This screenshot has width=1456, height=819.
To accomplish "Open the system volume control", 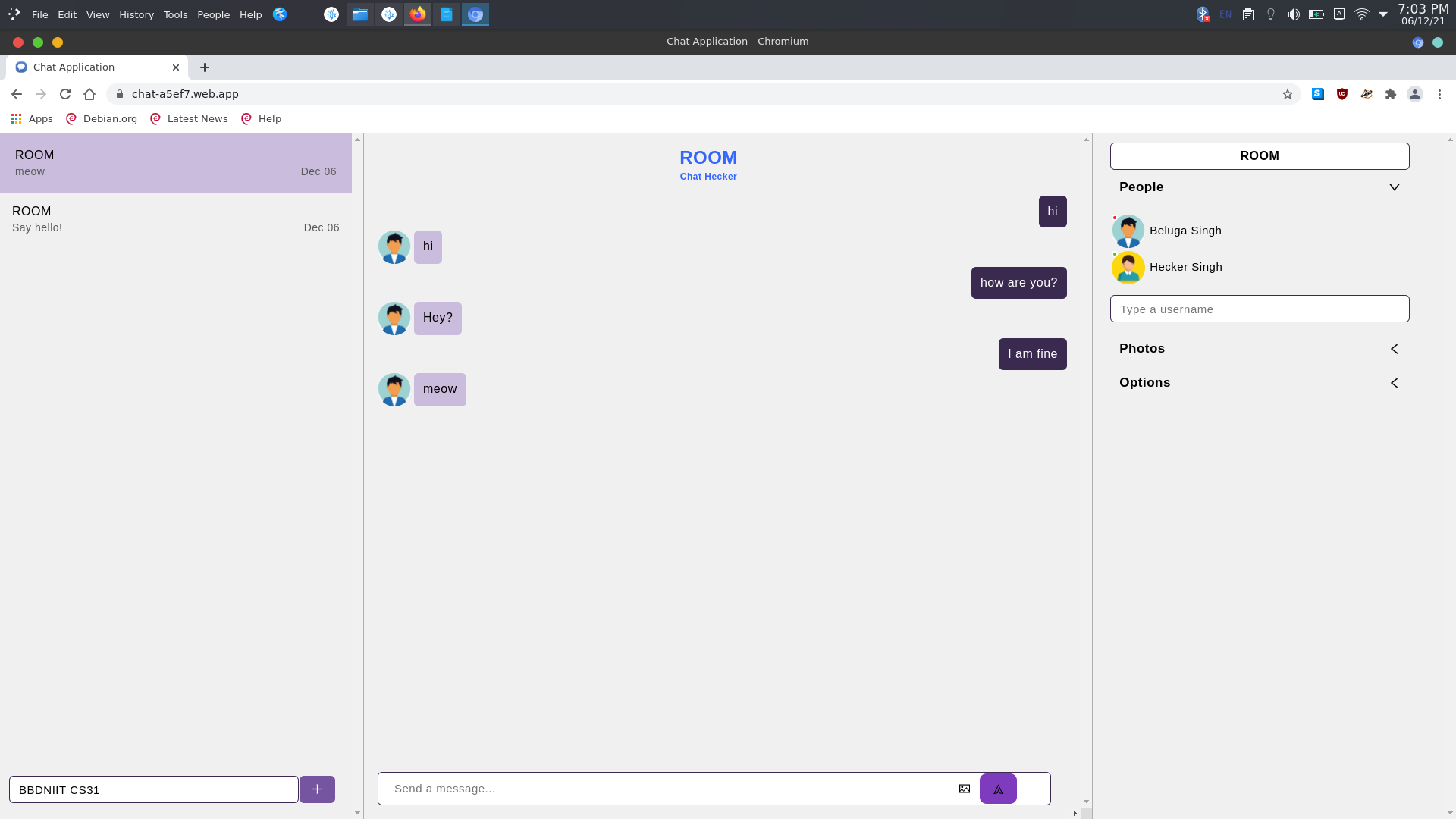I will coord(1294,14).
